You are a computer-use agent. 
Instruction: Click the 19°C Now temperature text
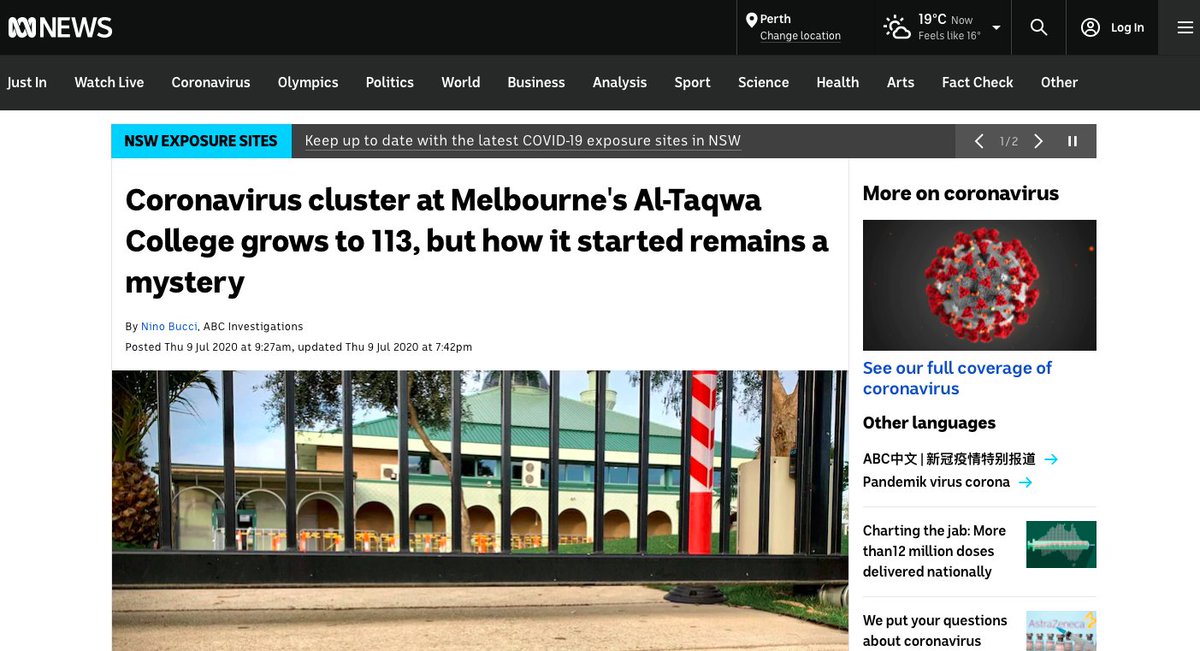[945, 19]
